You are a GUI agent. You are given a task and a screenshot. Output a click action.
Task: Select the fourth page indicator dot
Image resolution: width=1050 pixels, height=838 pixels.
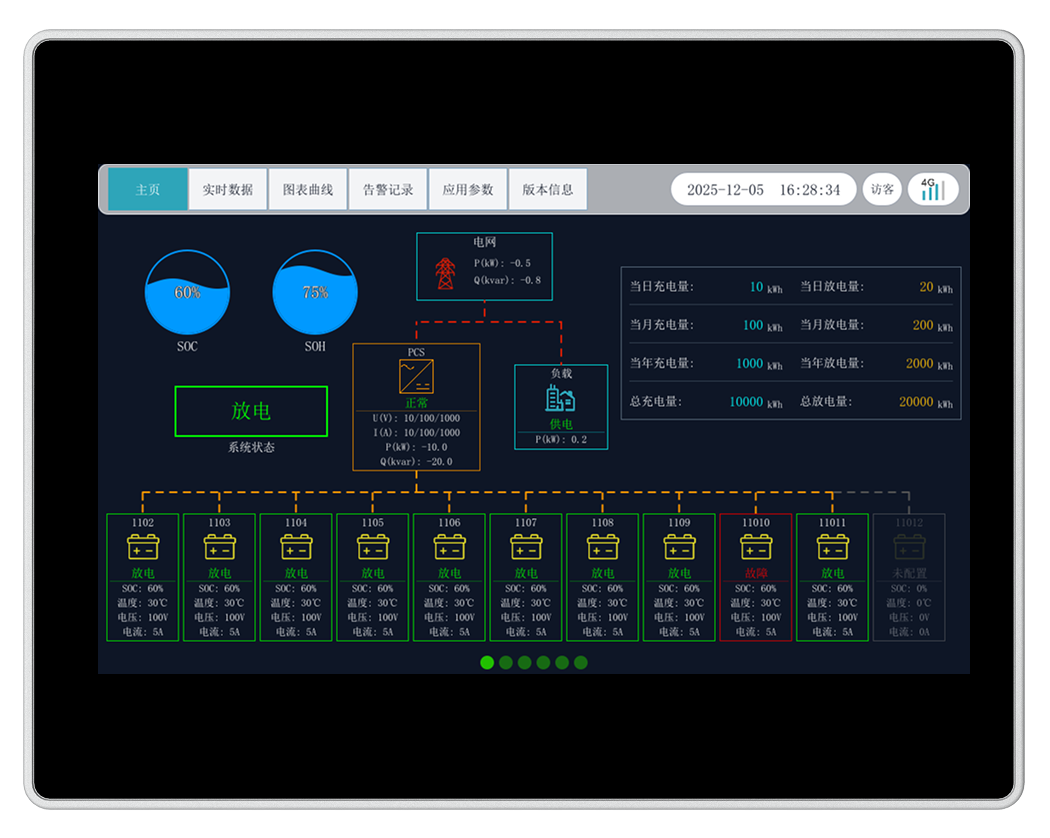(544, 662)
